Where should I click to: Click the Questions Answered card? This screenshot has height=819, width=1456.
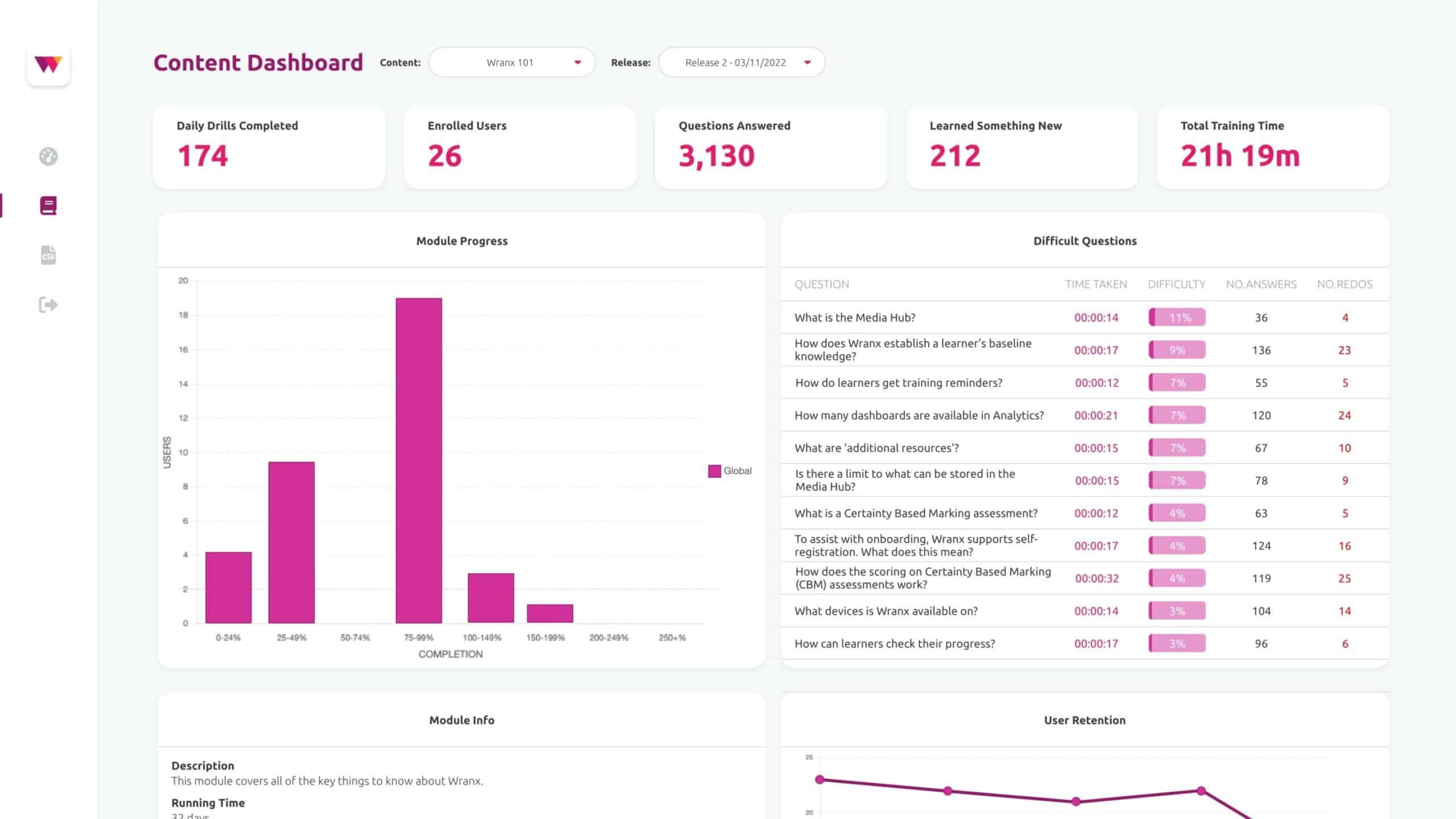click(771, 147)
